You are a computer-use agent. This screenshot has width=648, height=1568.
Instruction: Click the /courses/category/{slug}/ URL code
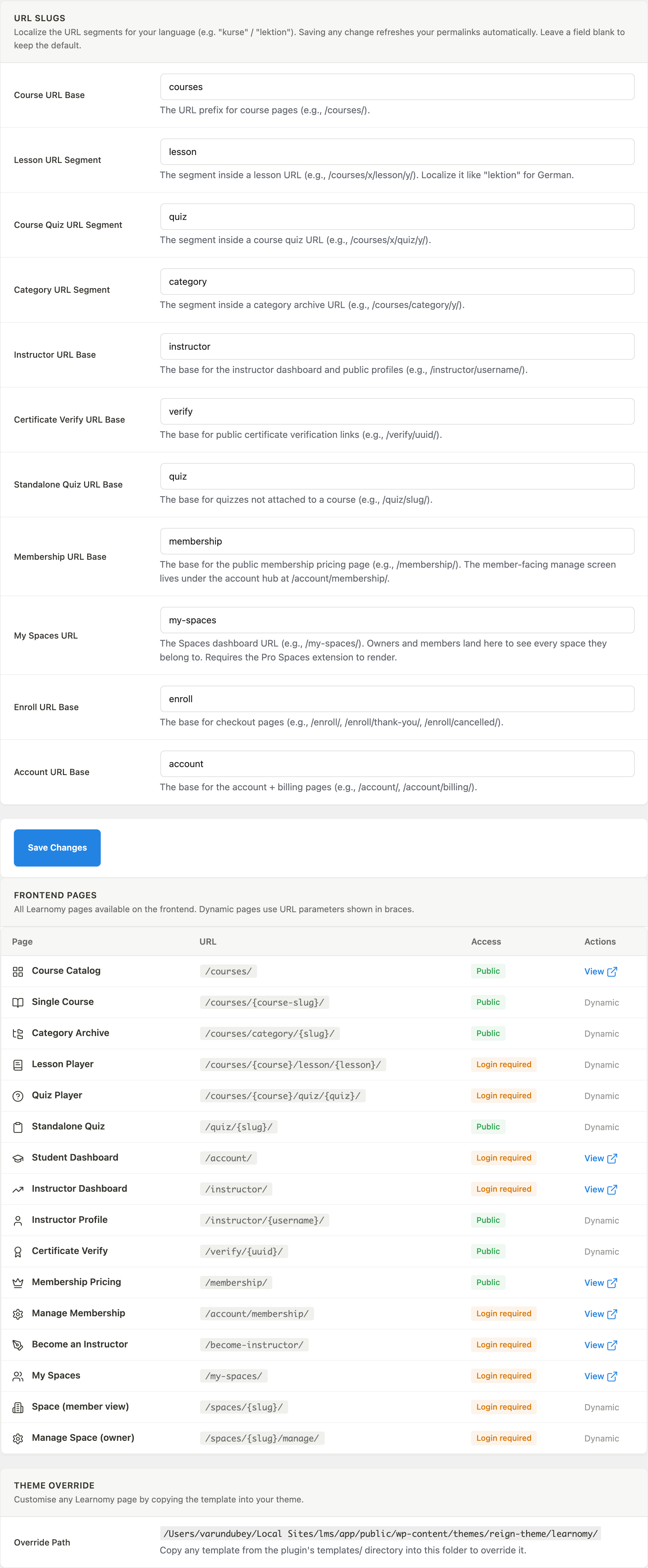click(270, 1033)
